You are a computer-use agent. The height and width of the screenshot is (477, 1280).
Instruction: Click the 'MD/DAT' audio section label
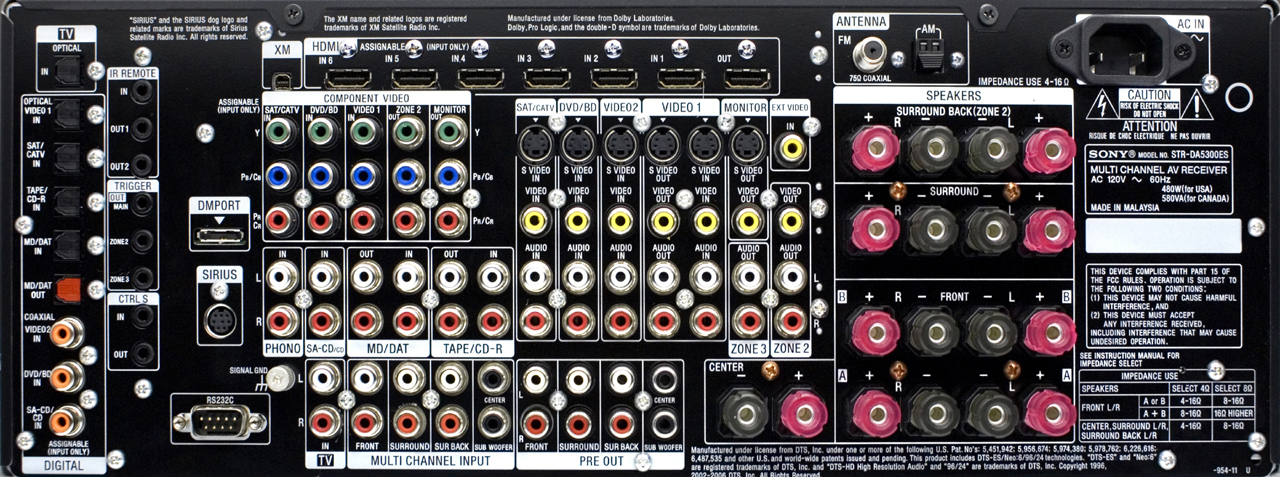pyautogui.click(x=387, y=349)
